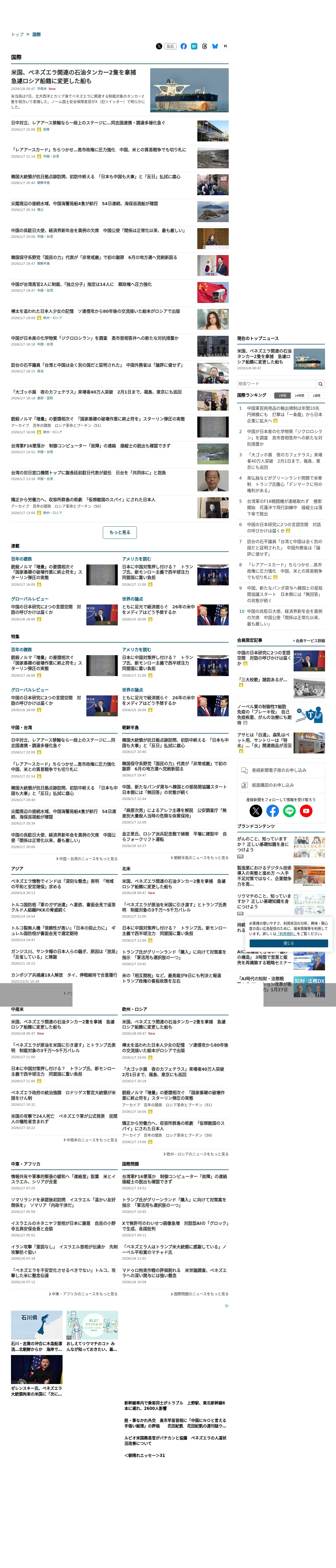Viewport: 336px width, 1568px height.
Task: Share on Facebook using top icon
Action: [183, 46]
